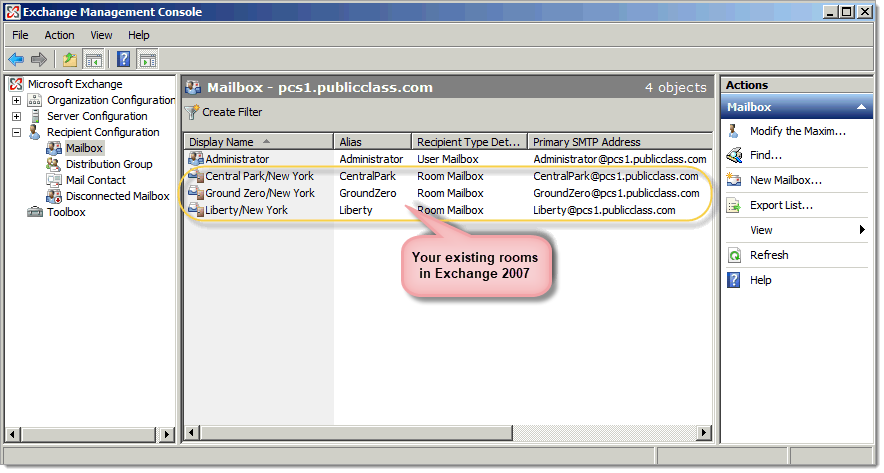Click the Find... action
This screenshot has height=473, width=884.
pos(766,155)
